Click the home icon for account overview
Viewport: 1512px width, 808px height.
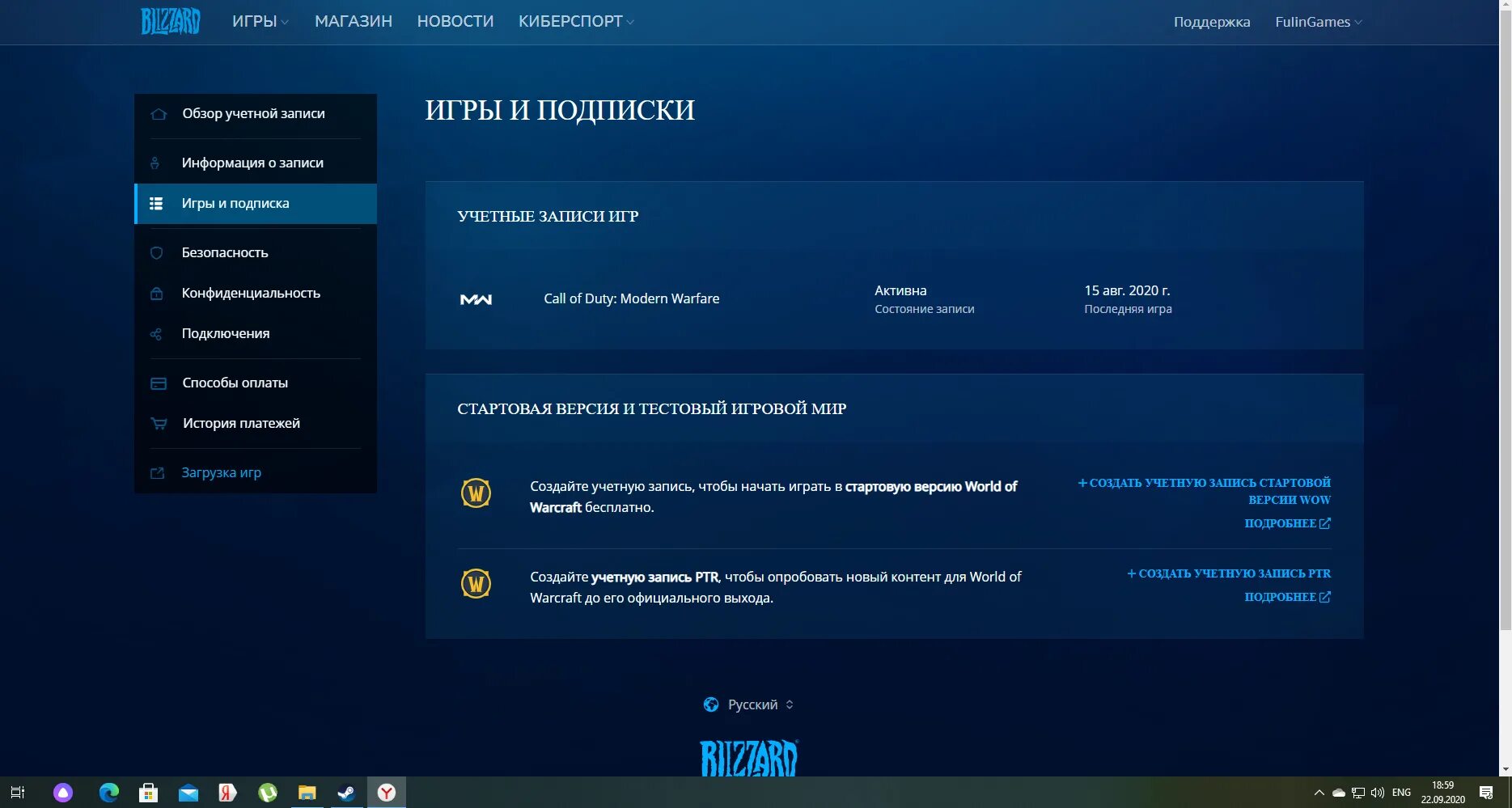(159, 114)
